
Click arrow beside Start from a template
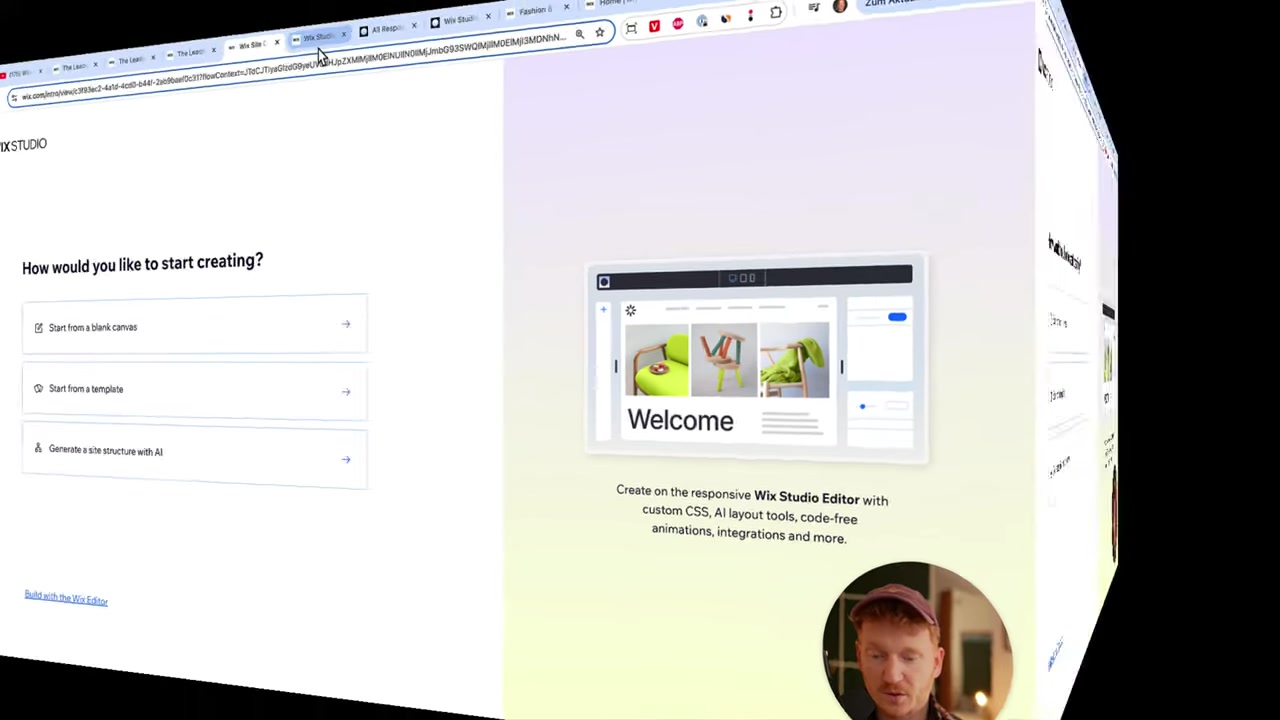(x=346, y=392)
